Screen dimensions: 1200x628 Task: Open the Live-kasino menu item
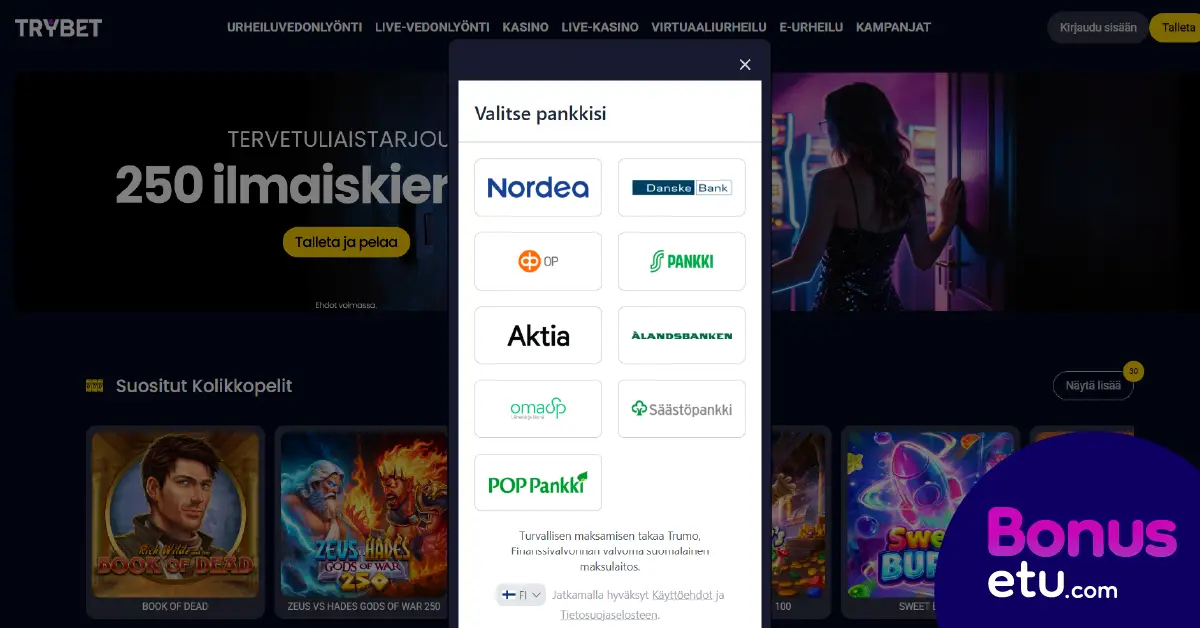tap(600, 27)
